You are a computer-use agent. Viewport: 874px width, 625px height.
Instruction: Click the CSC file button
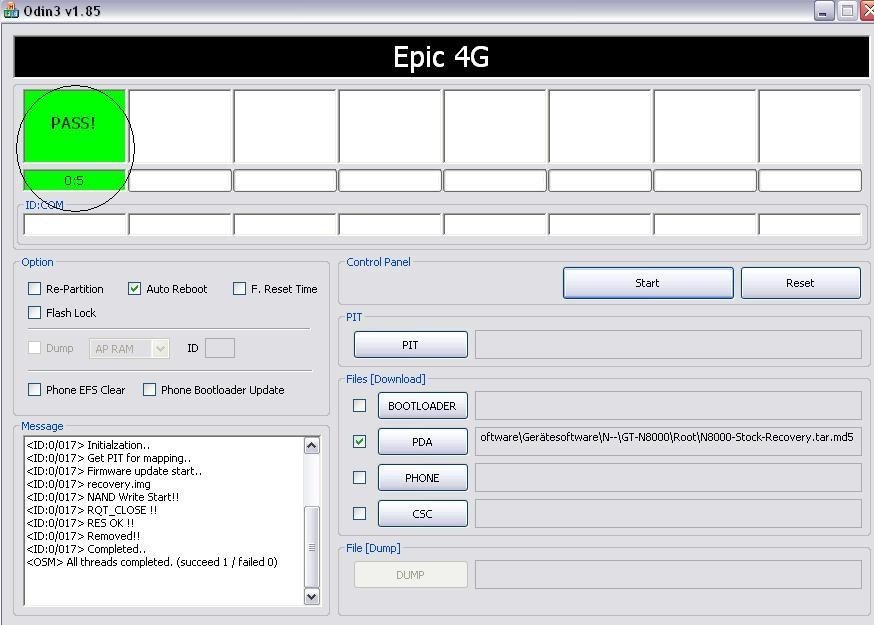[x=423, y=513]
